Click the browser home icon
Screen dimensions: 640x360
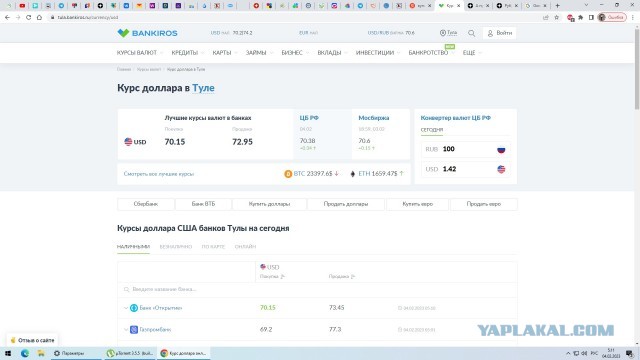pyautogui.click(x=39, y=18)
